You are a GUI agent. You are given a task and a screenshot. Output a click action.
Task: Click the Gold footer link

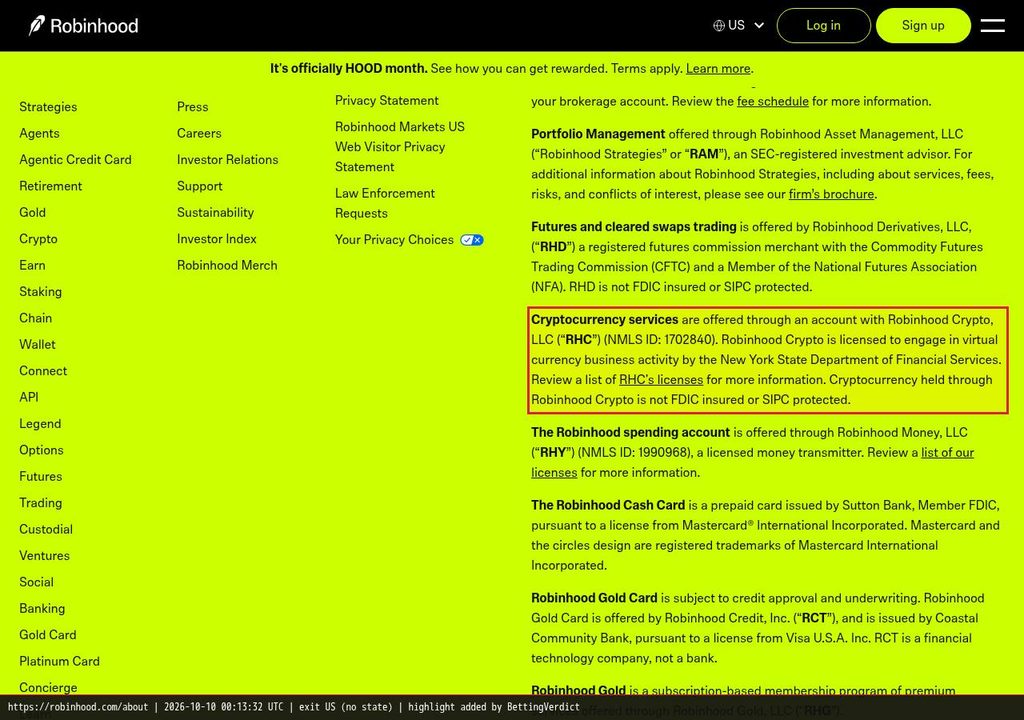[33, 212]
